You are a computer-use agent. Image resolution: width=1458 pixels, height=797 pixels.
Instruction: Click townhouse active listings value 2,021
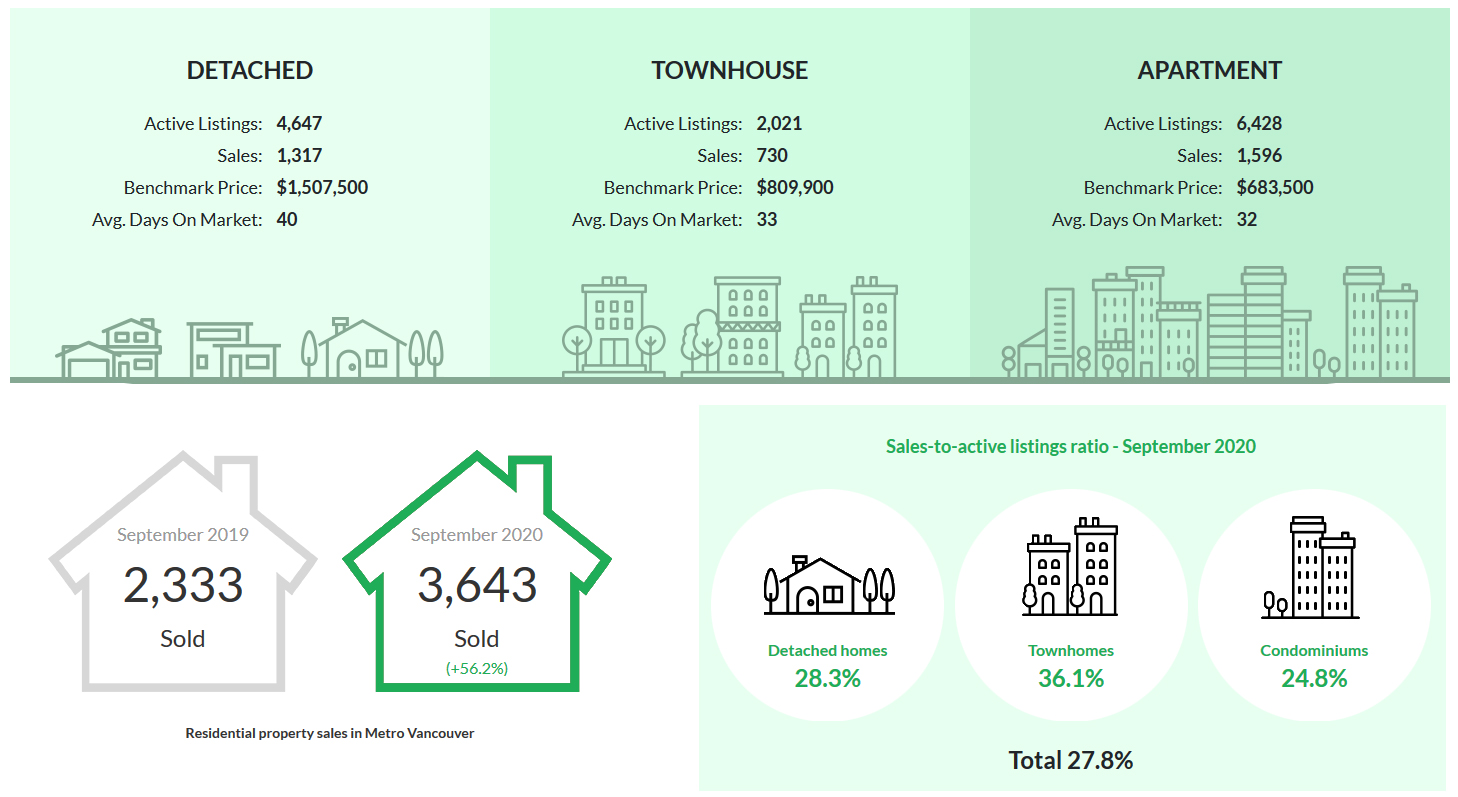[780, 124]
